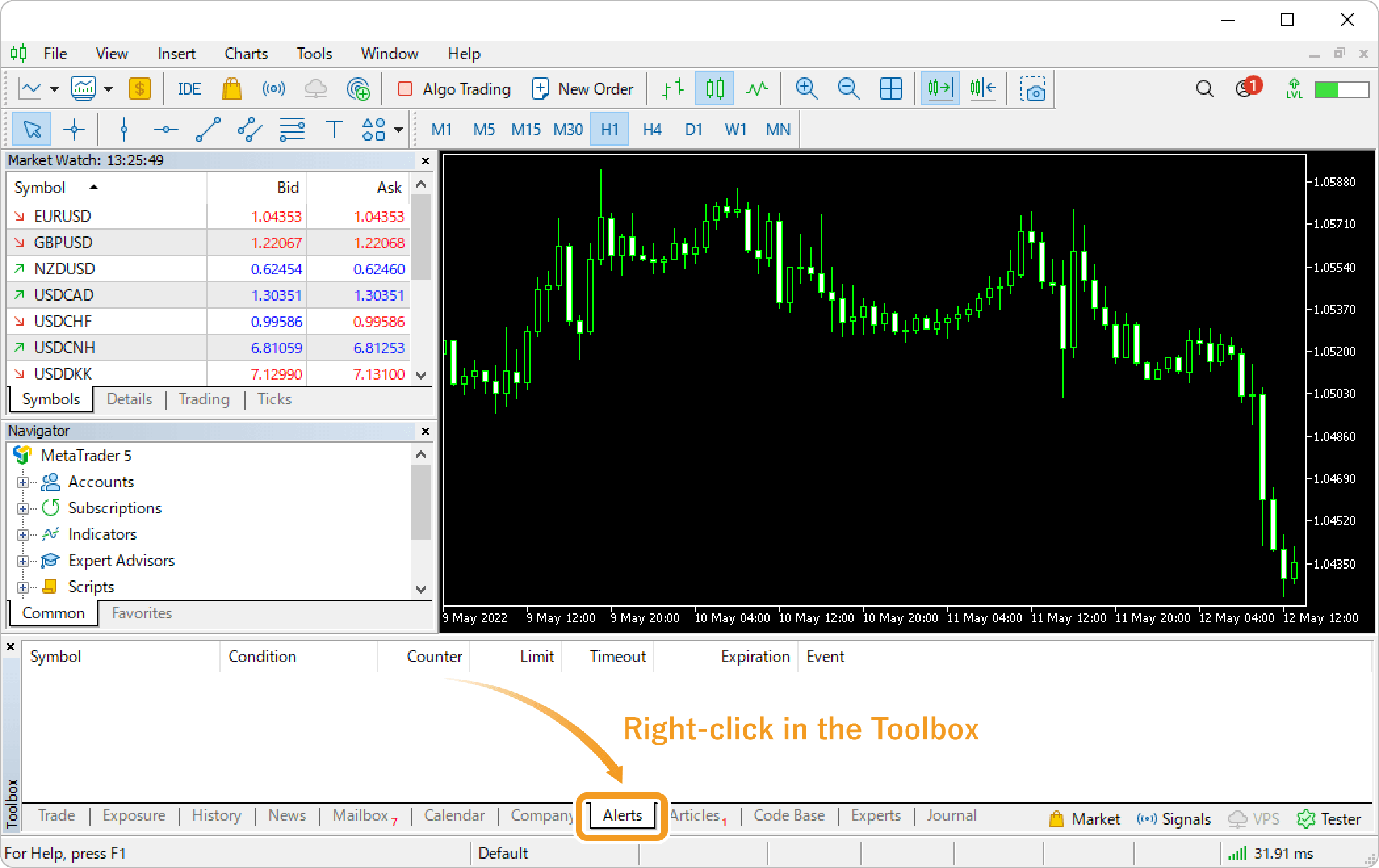Toggle chart auto scroll button
This screenshot has height=868, width=1379.
point(940,89)
